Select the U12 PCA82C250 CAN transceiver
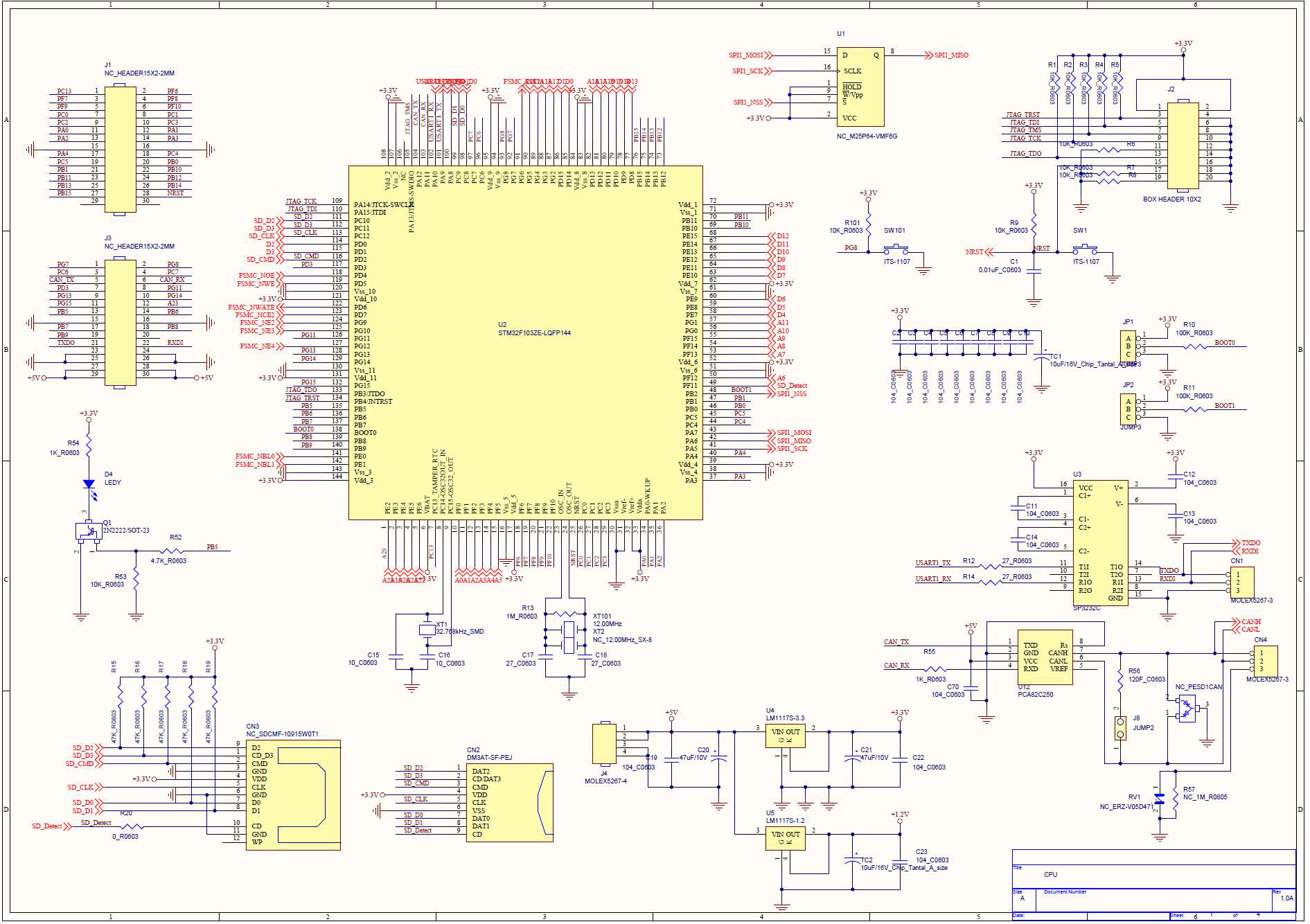This screenshot has height=924, width=1310. click(1045, 657)
